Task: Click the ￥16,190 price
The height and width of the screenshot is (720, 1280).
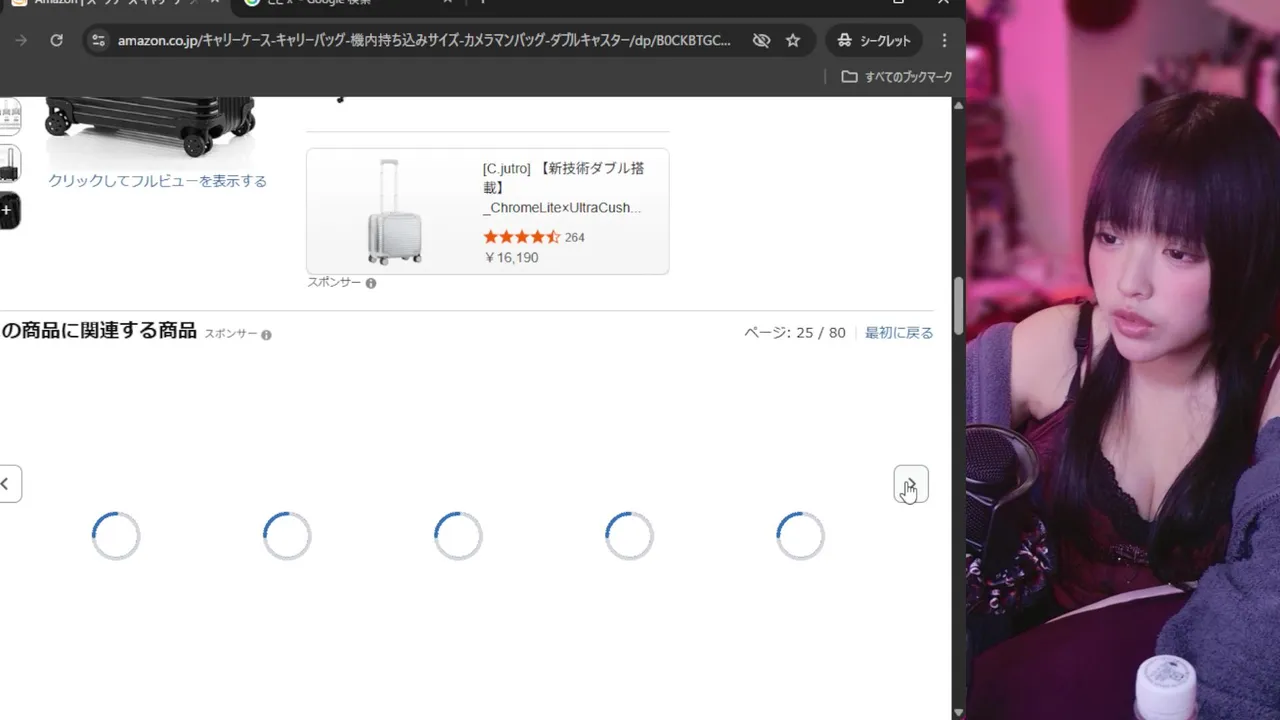Action: [511, 258]
